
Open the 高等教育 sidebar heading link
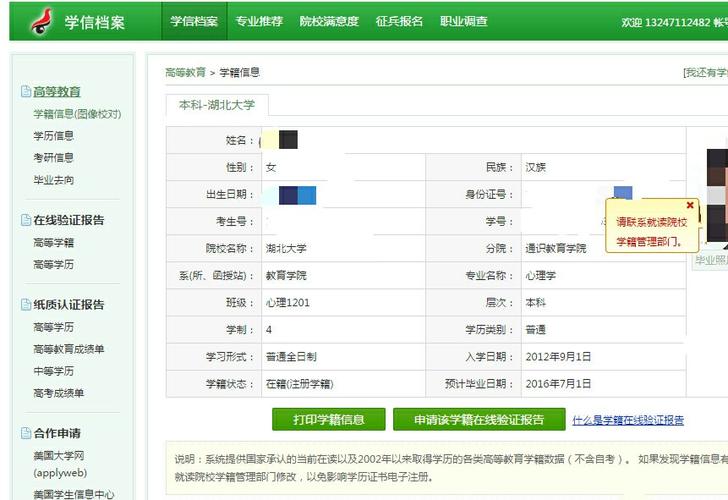pos(57,91)
